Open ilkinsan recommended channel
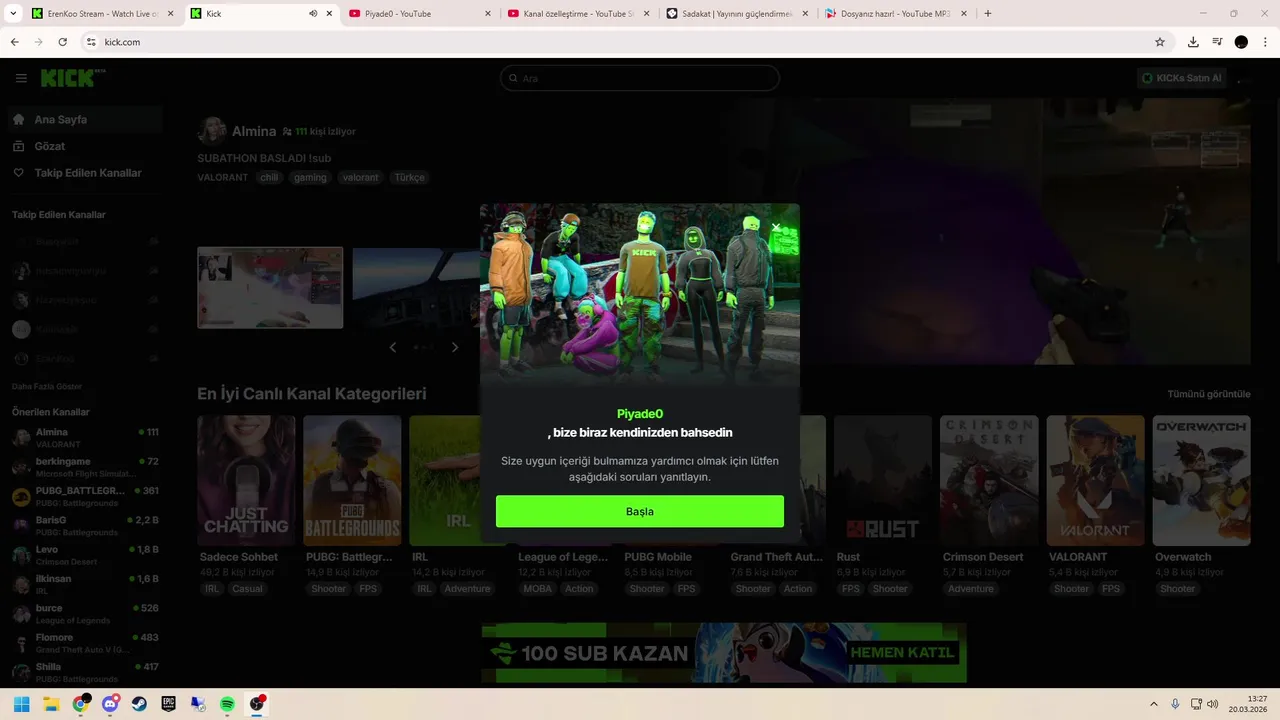 coord(84,584)
